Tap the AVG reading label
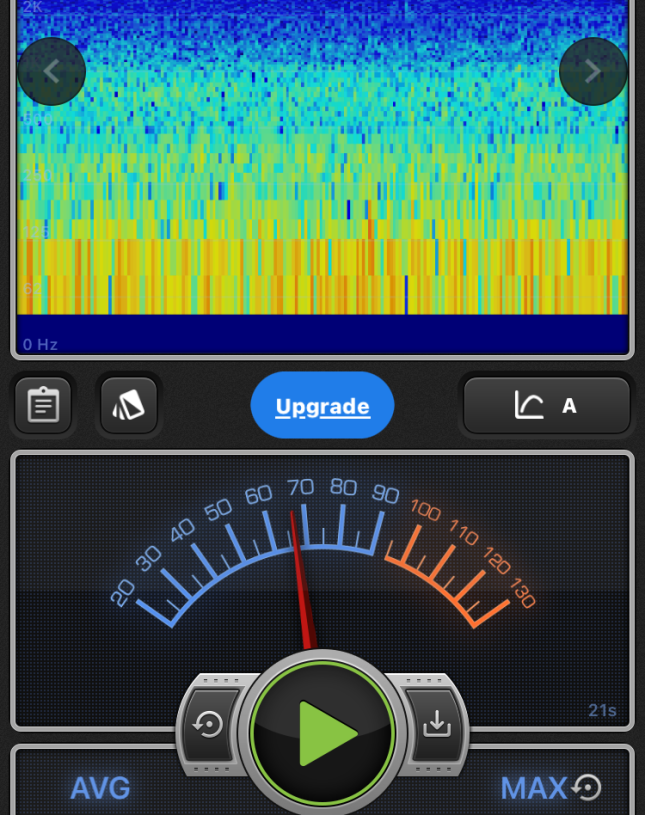The width and height of the screenshot is (645, 815). click(100, 788)
